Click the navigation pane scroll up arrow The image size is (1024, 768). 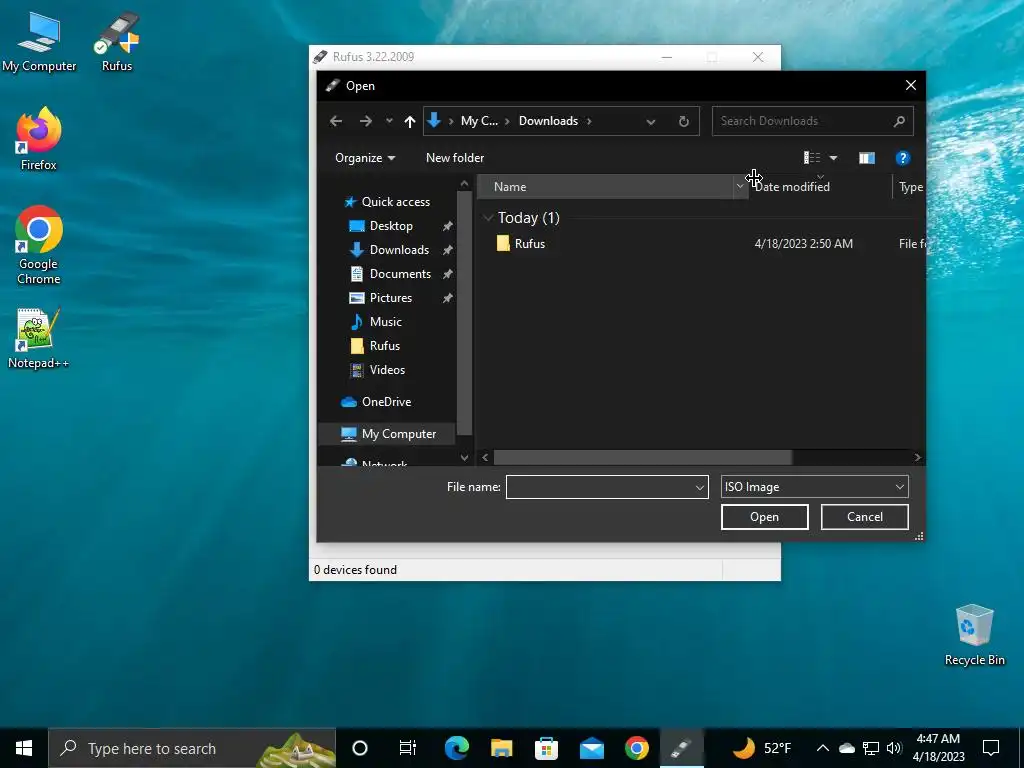[464, 184]
